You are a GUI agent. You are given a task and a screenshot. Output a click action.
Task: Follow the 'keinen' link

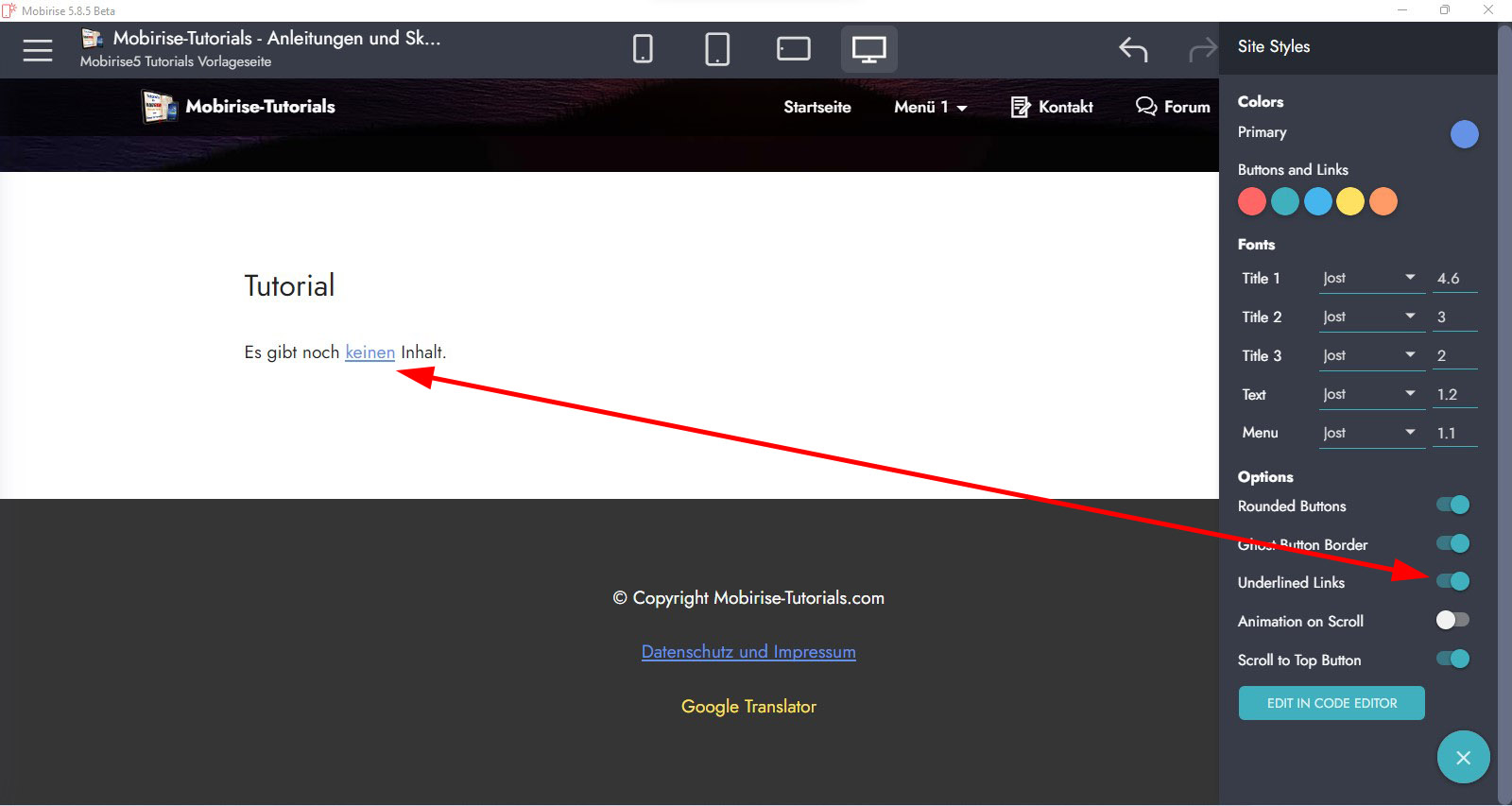[370, 352]
